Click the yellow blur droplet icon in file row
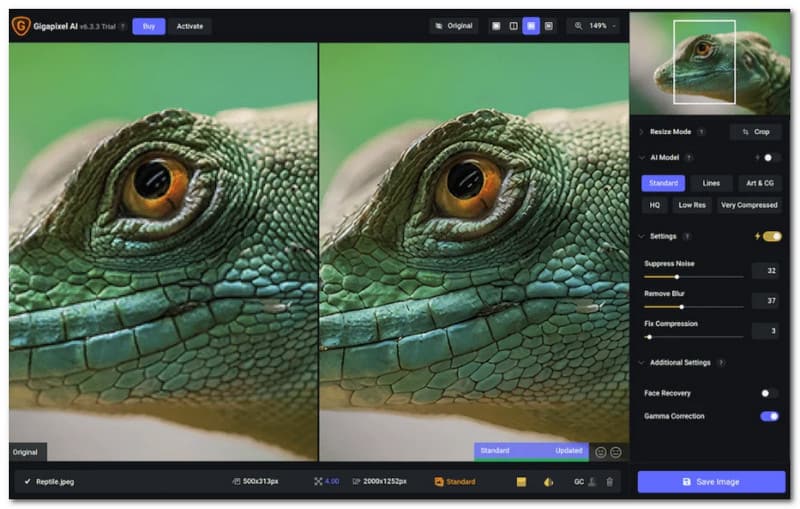This screenshot has height=509, width=800. click(548, 481)
